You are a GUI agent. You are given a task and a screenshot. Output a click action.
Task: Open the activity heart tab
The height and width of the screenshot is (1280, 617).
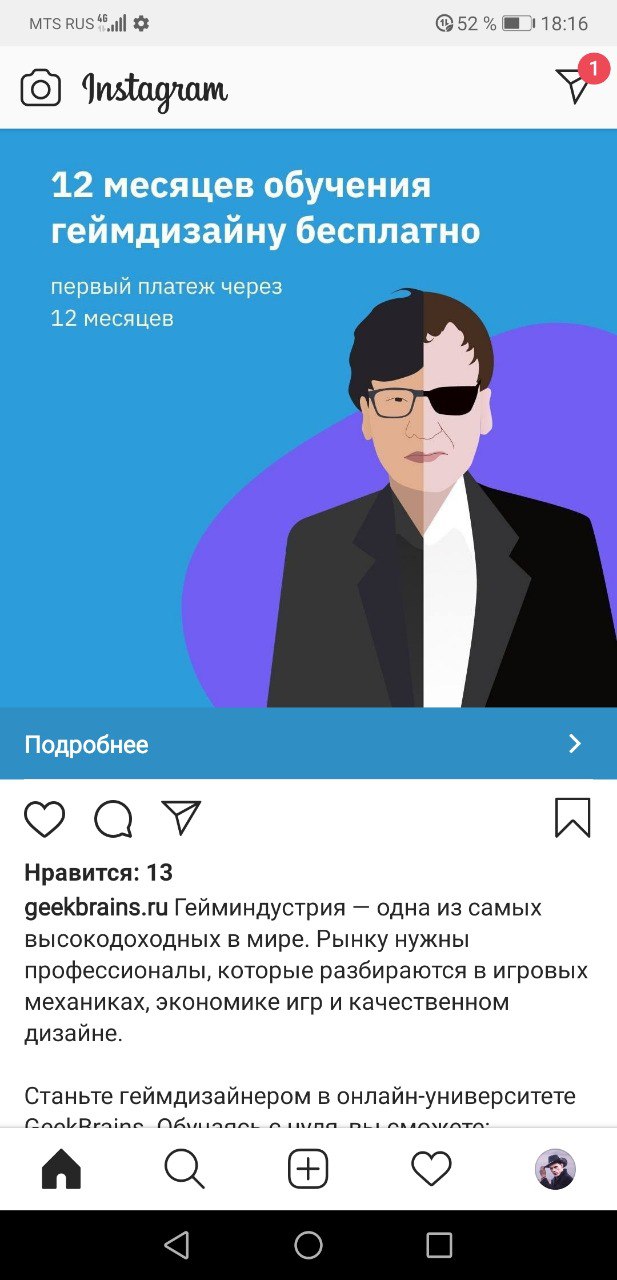coord(432,1168)
